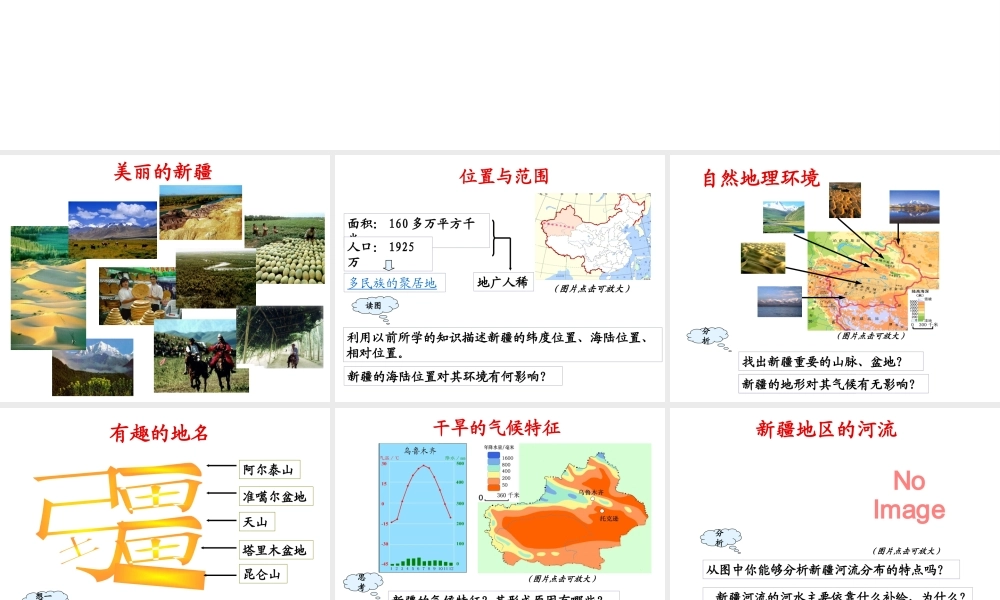This screenshot has width=1000, height=600.
Task: Click the question 找出新疆重要的山脉、盆地?
Action: tap(830, 362)
